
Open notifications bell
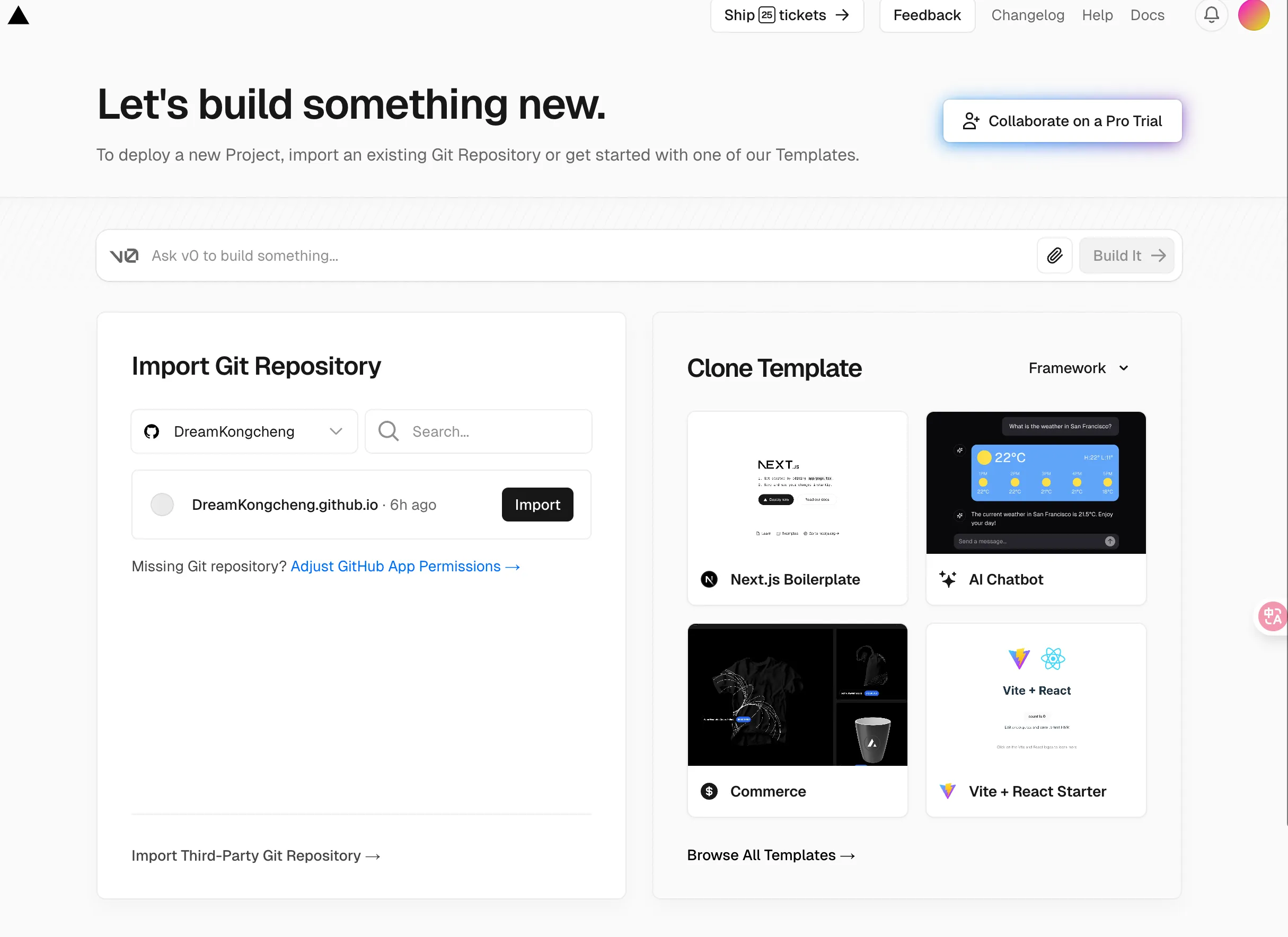click(1211, 15)
